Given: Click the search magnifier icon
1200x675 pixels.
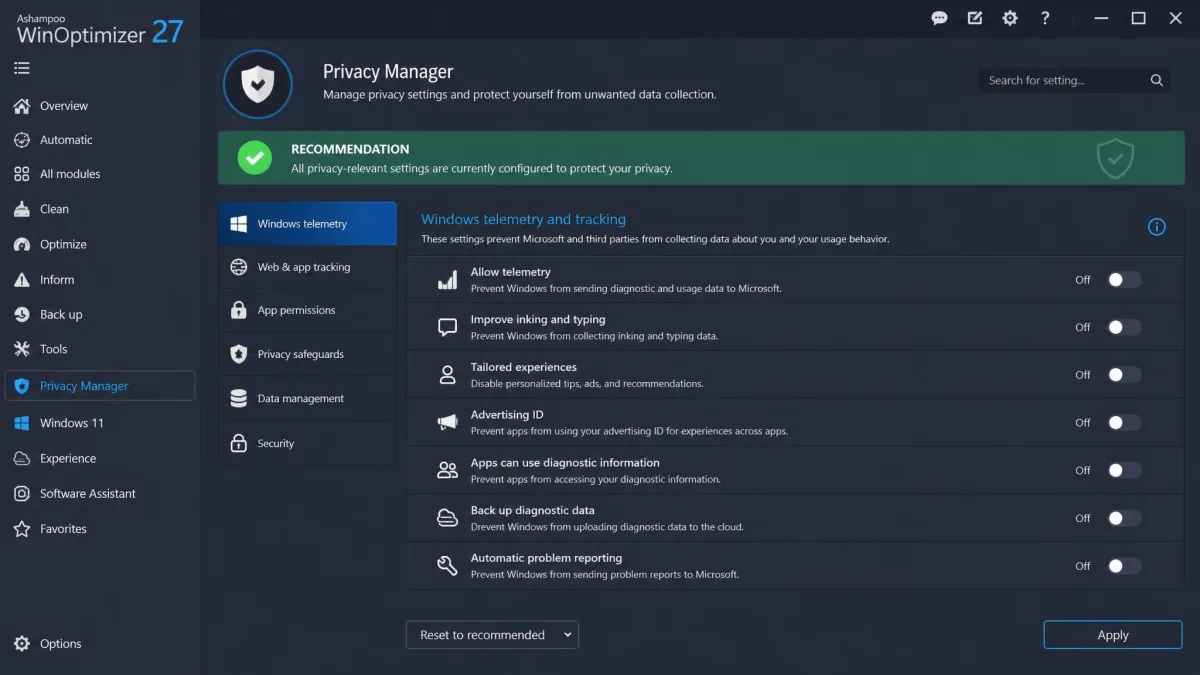Looking at the screenshot, I should pyautogui.click(x=1157, y=80).
